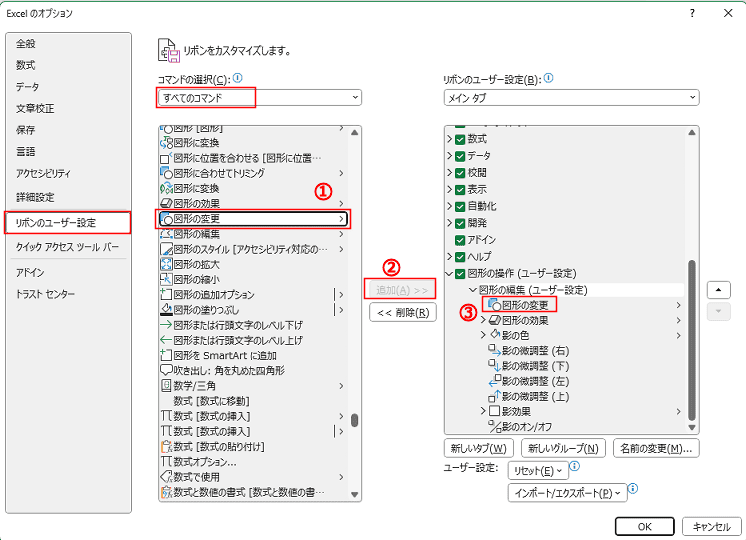
Task: Uncheck the 数式 tab checkbox
Action: (x=460, y=139)
